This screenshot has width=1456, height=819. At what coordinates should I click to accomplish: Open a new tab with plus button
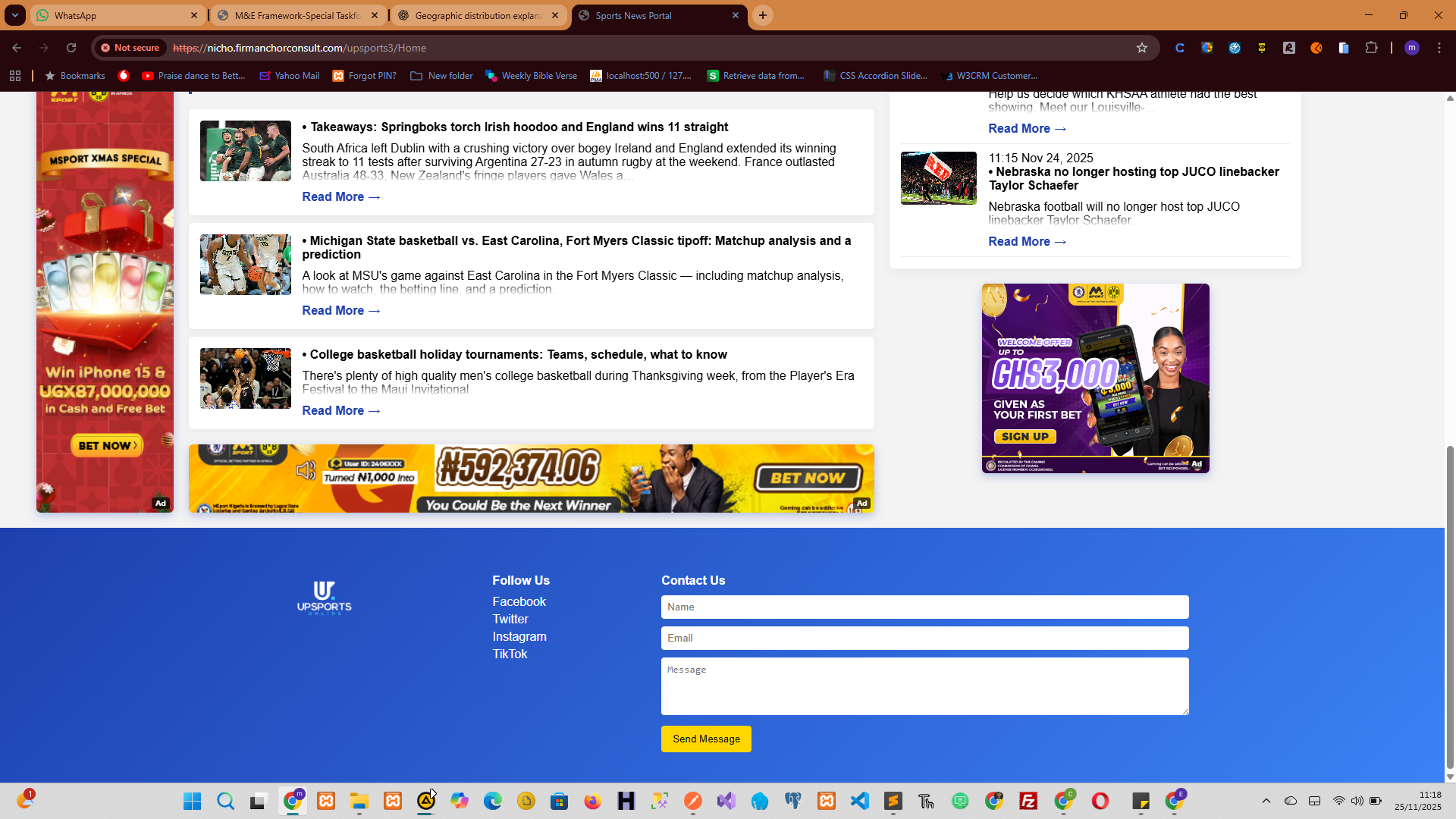click(763, 15)
